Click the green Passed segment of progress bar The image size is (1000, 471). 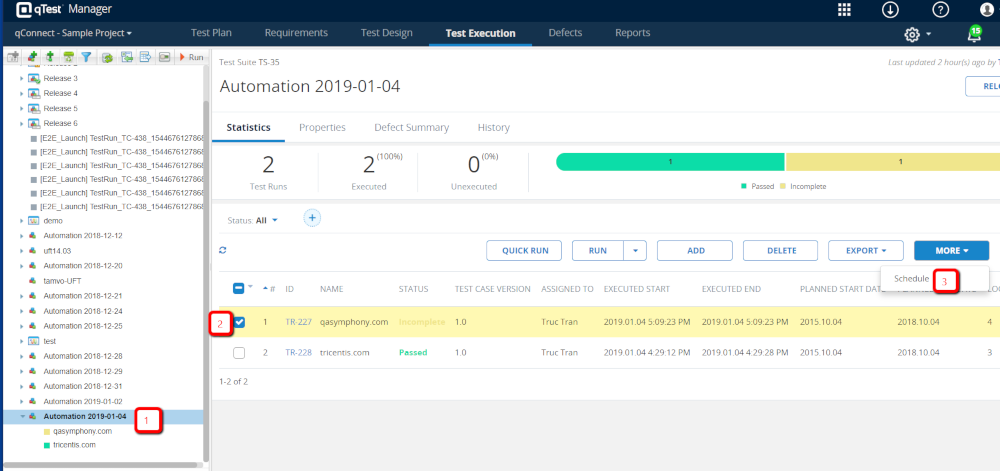[x=670, y=162]
